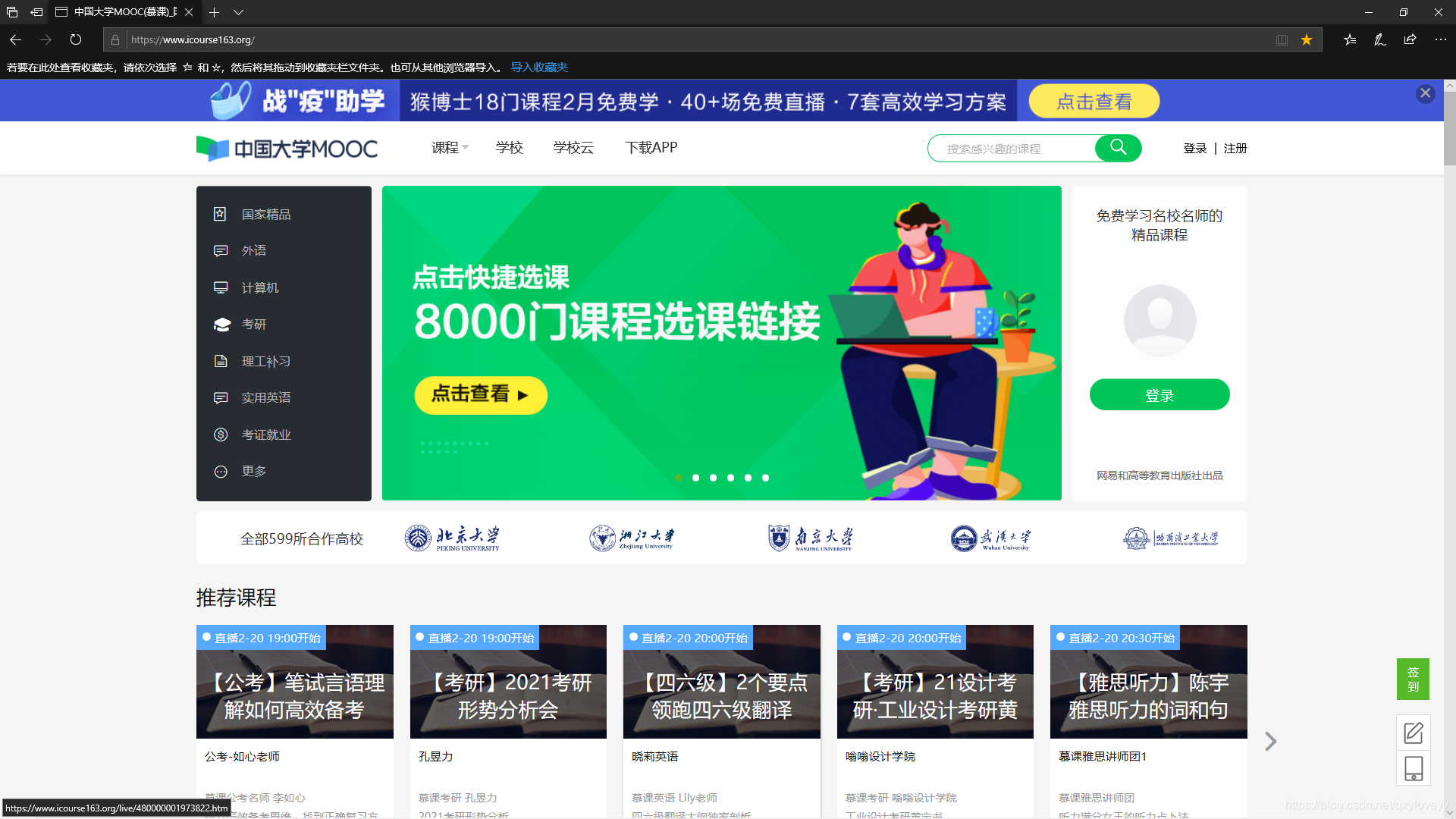The height and width of the screenshot is (819, 1456).
Task: Select the second carousel dot indicator
Action: (695, 478)
